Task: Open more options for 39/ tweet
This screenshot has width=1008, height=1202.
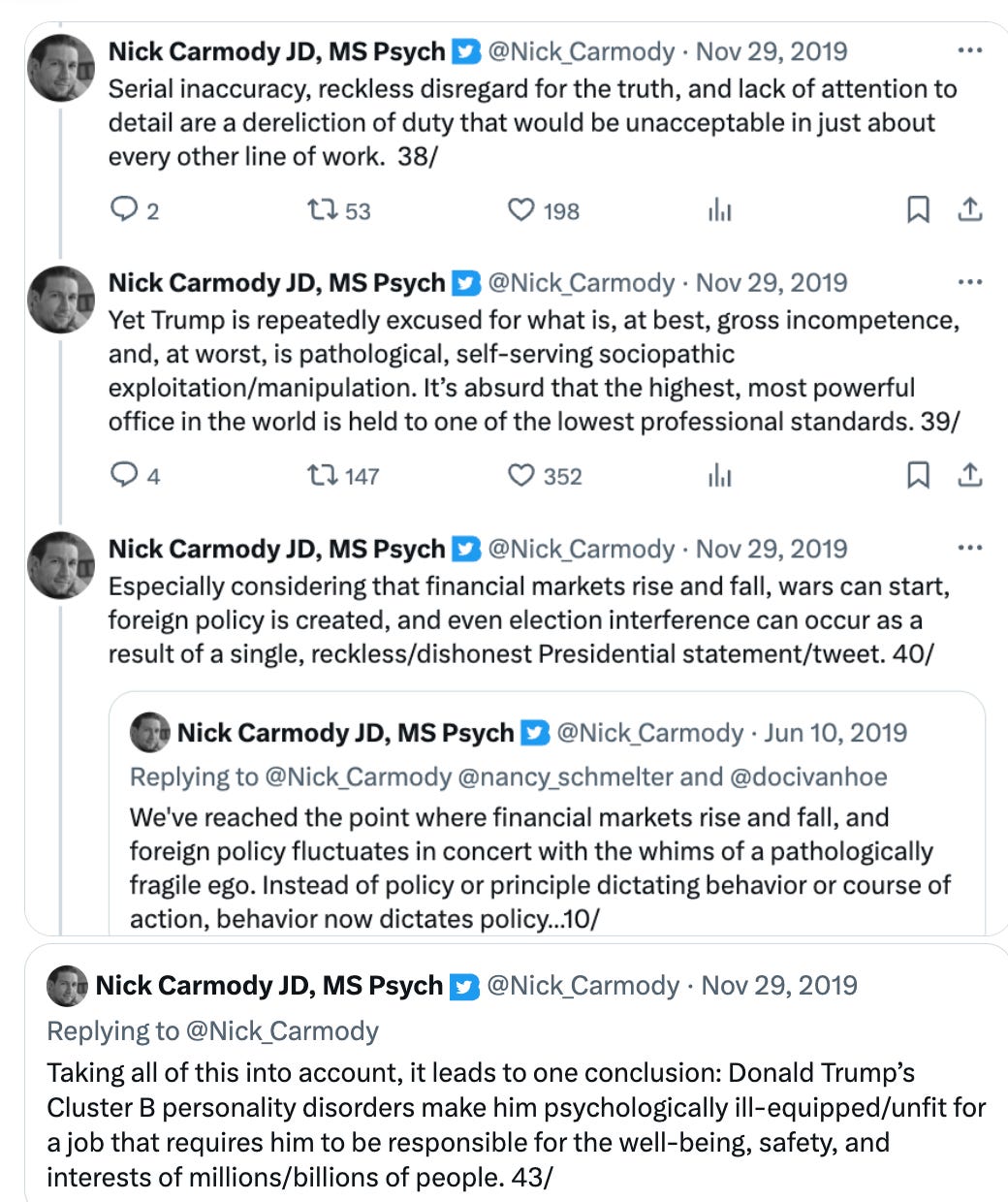Action: (x=969, y=283)
